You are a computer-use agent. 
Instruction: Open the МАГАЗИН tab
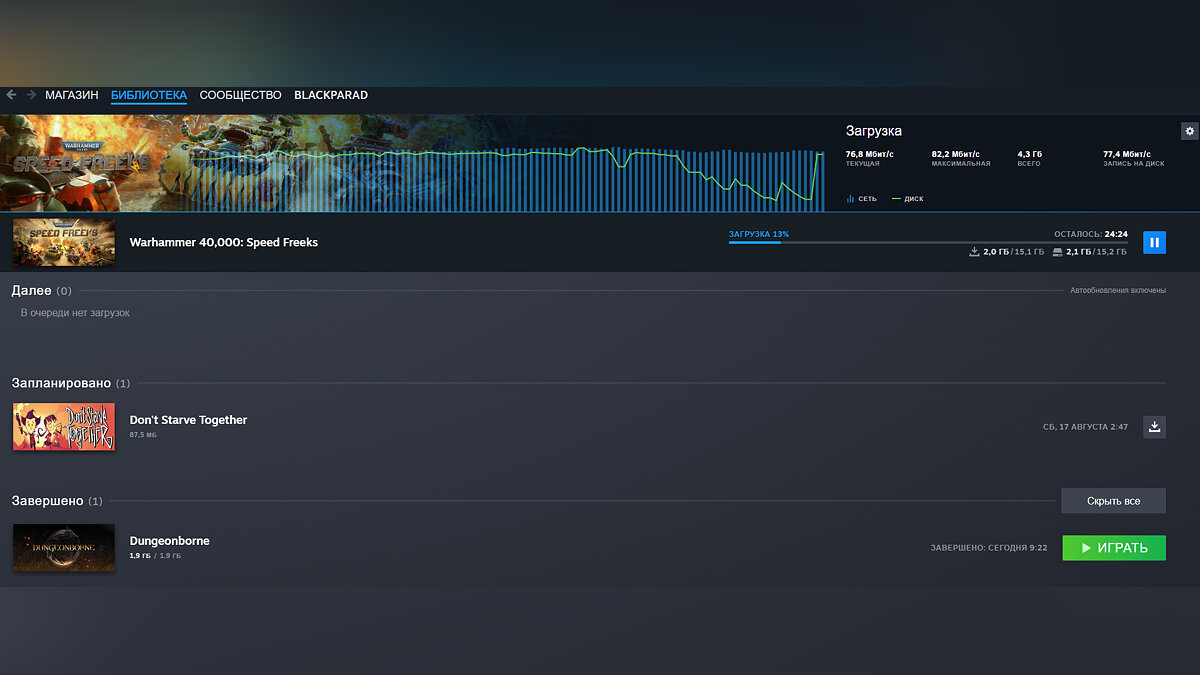[72, 95]
